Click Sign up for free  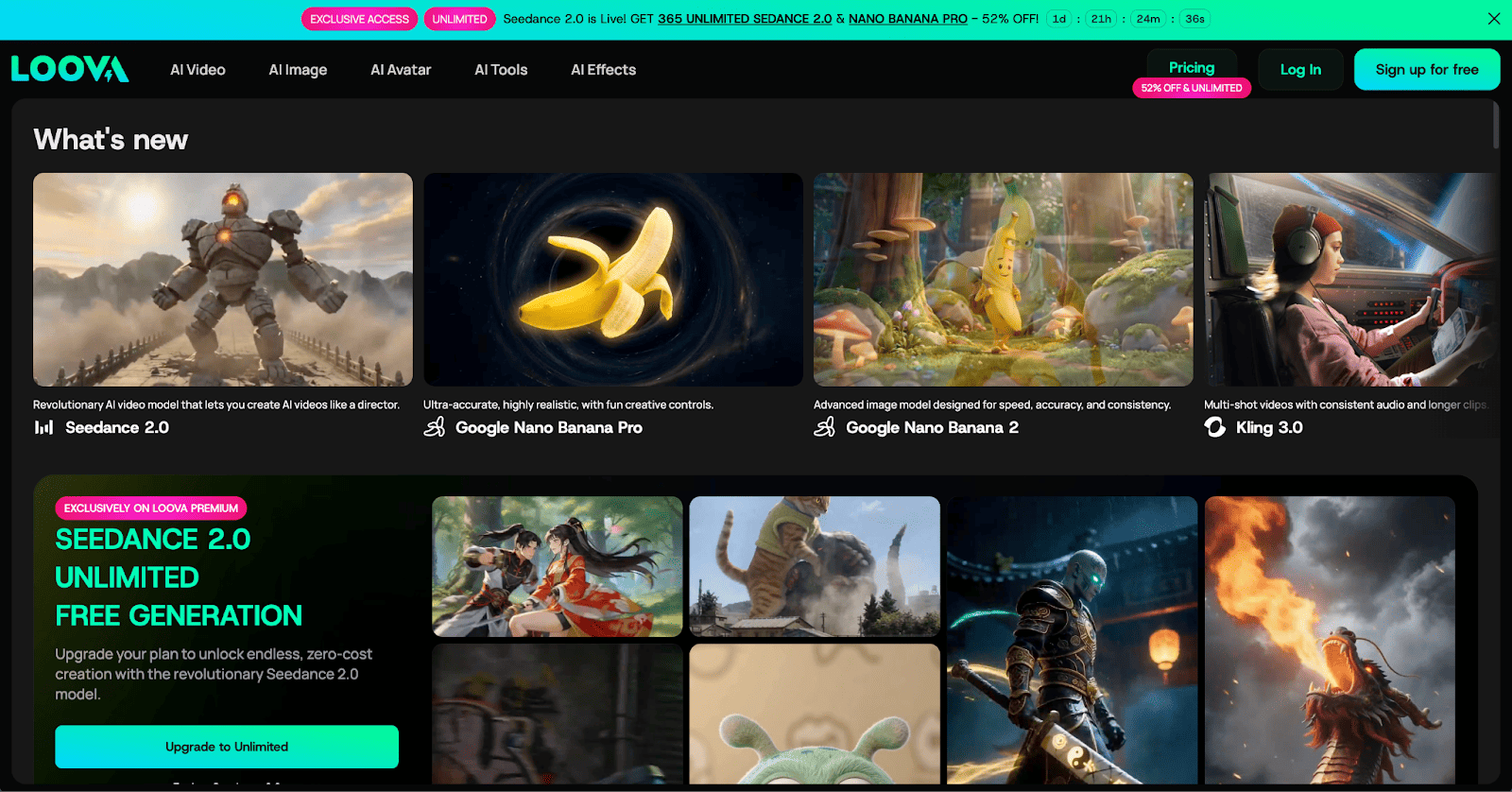(x=1426, y=70)
